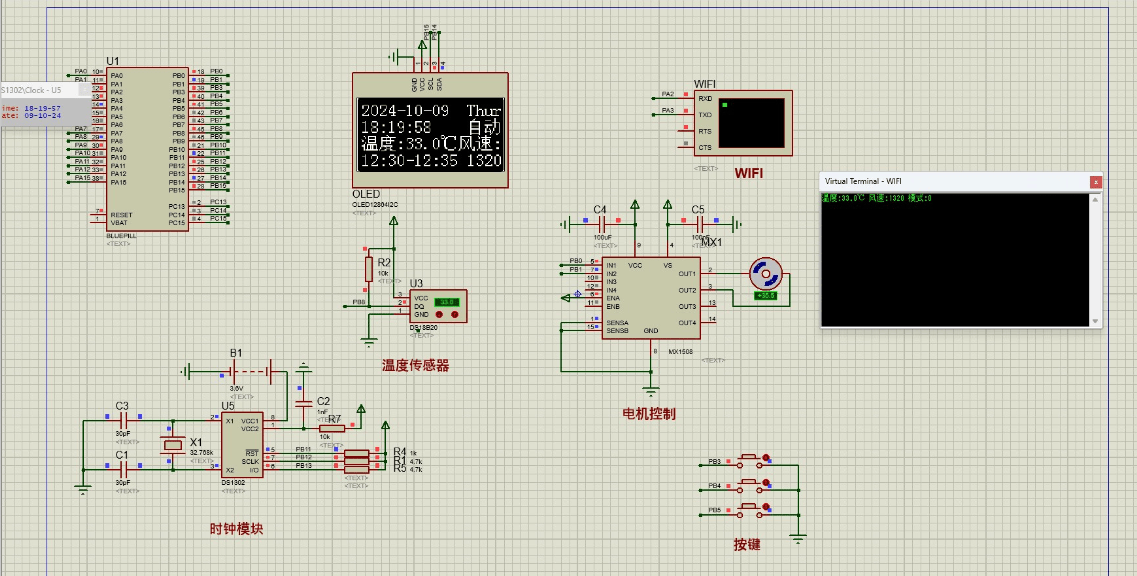The image size is (1137, 576).
Task: Click the OLED display screen
Action: [430, 135]
